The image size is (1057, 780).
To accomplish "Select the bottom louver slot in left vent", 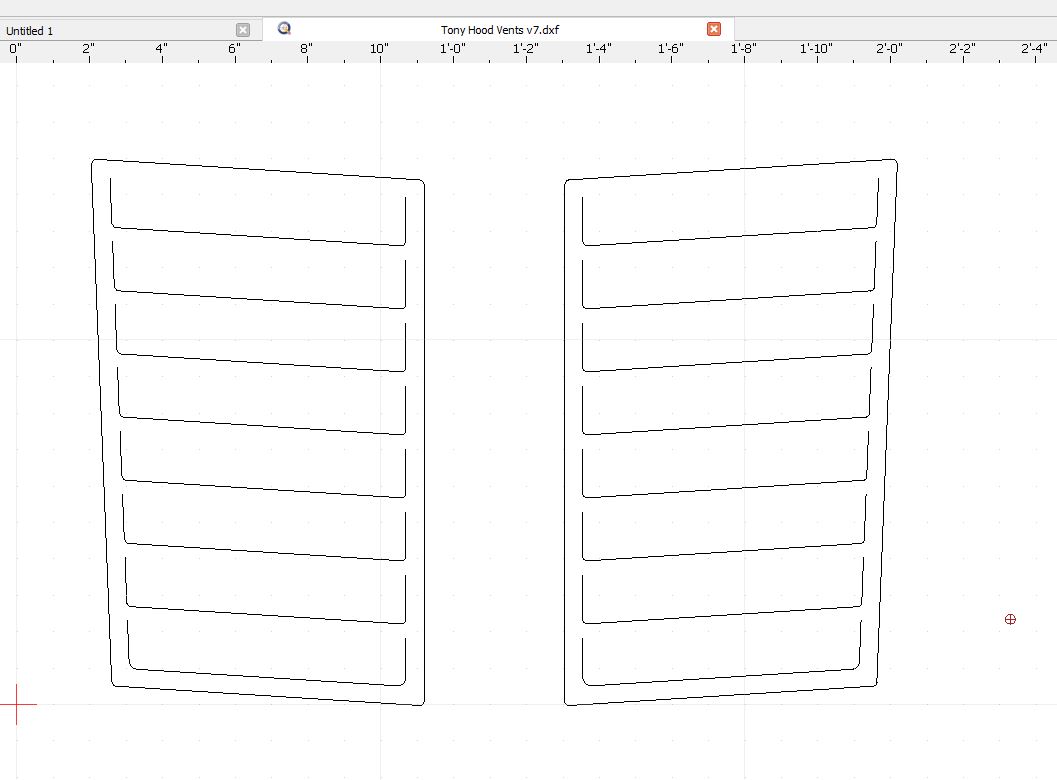I will (265, 677).
